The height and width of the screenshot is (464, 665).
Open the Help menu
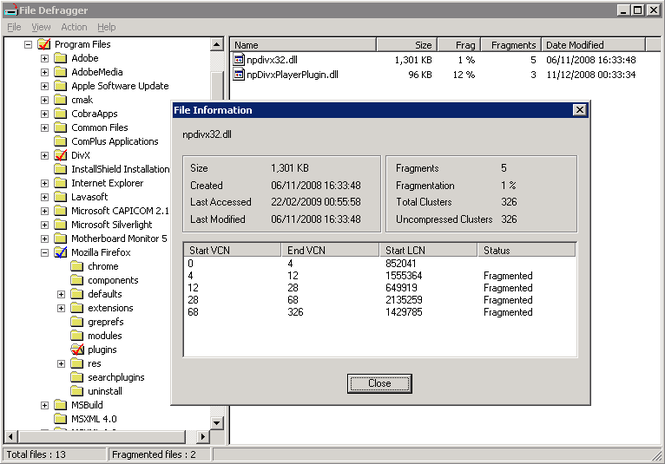click(106, 27)
